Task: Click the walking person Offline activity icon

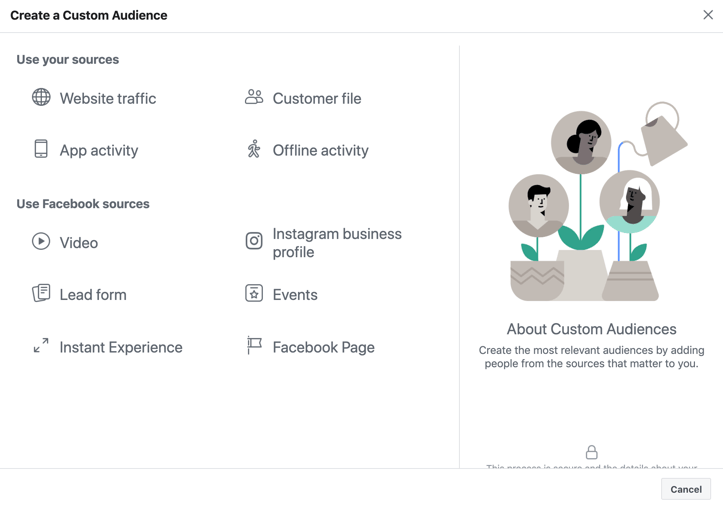Action: click(x=254, y=149)
